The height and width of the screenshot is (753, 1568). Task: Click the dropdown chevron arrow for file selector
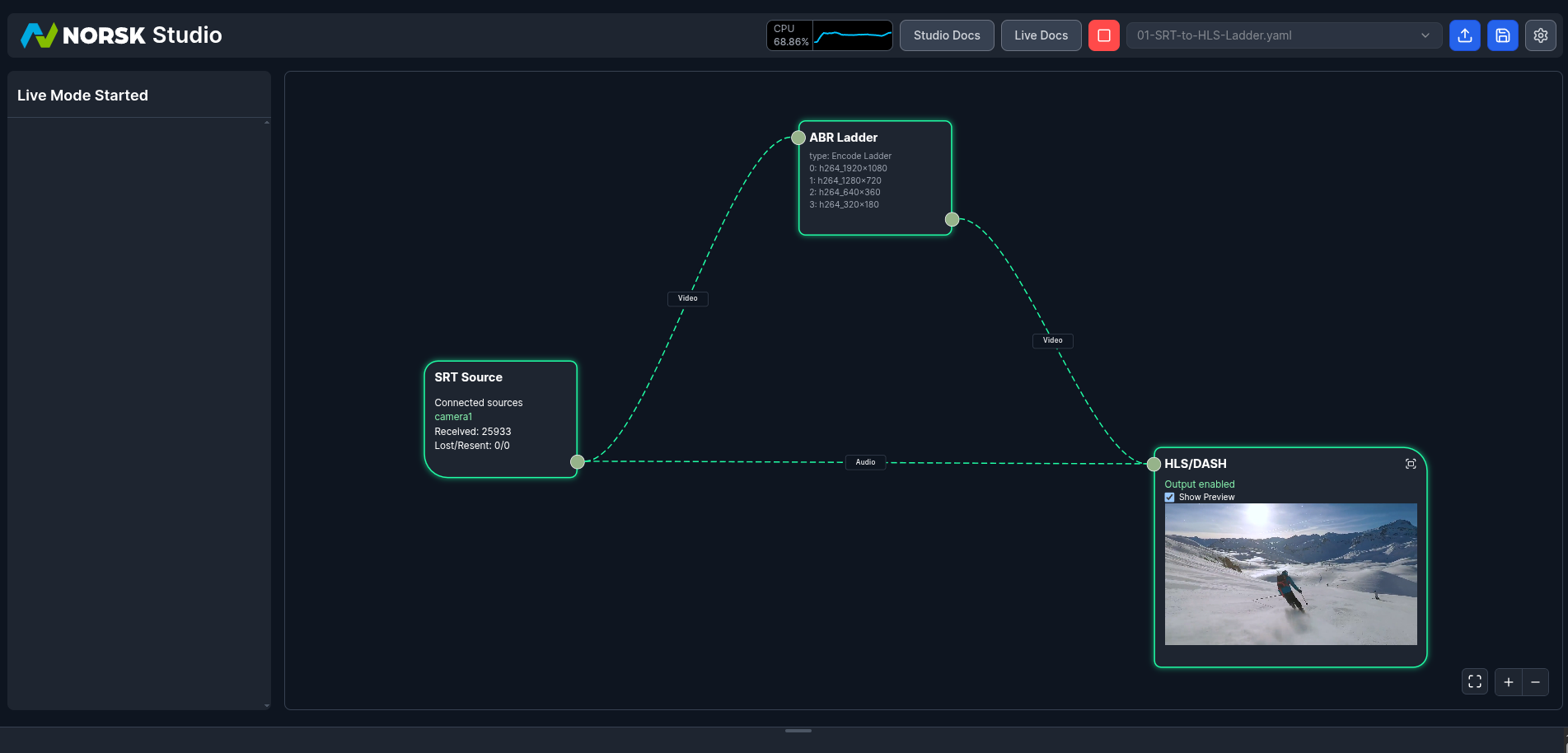coord(1425,35)
